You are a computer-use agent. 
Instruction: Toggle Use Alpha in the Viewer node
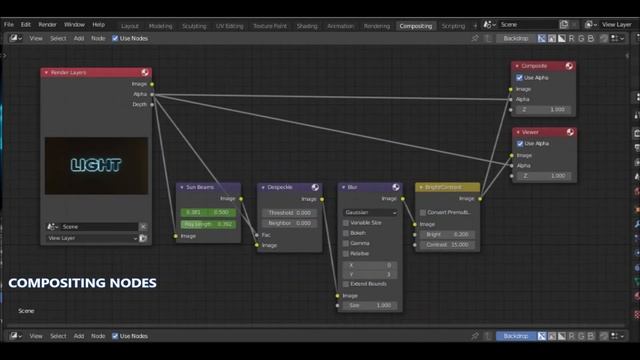coord(520,144)
